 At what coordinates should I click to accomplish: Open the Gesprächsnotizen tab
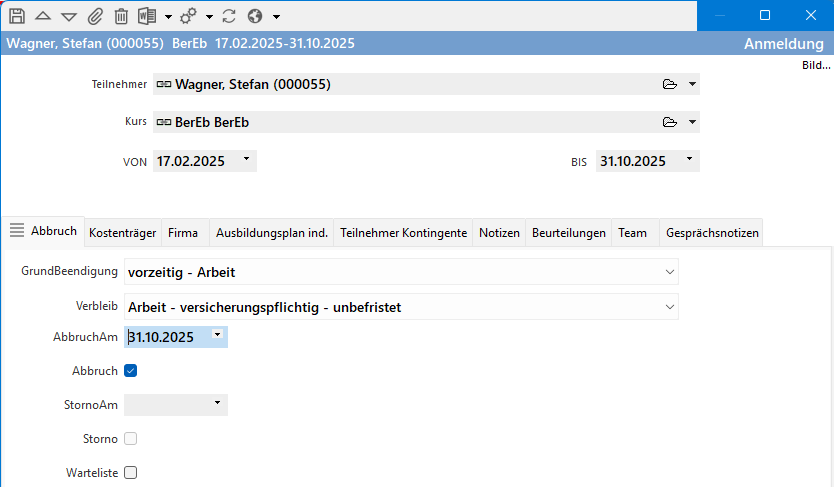[x=712, y=233]
